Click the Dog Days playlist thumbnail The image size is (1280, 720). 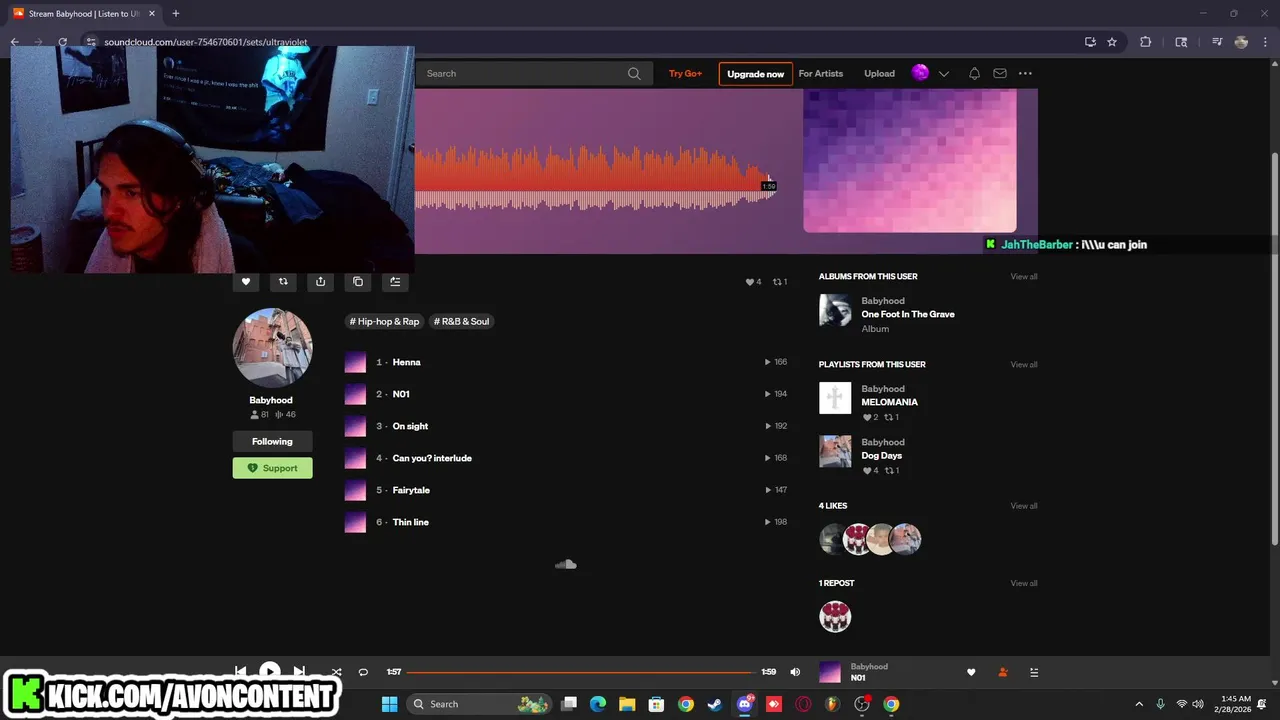[x=835, y=451]
